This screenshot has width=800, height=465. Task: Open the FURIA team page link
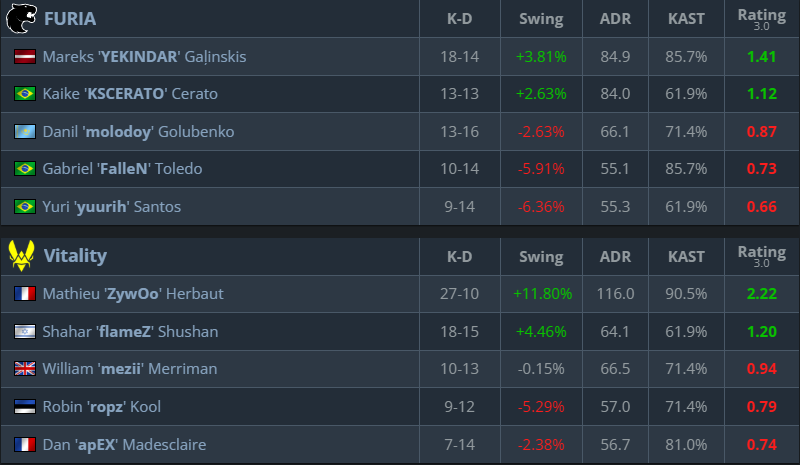pyautogui.click(x=70, y=19)
